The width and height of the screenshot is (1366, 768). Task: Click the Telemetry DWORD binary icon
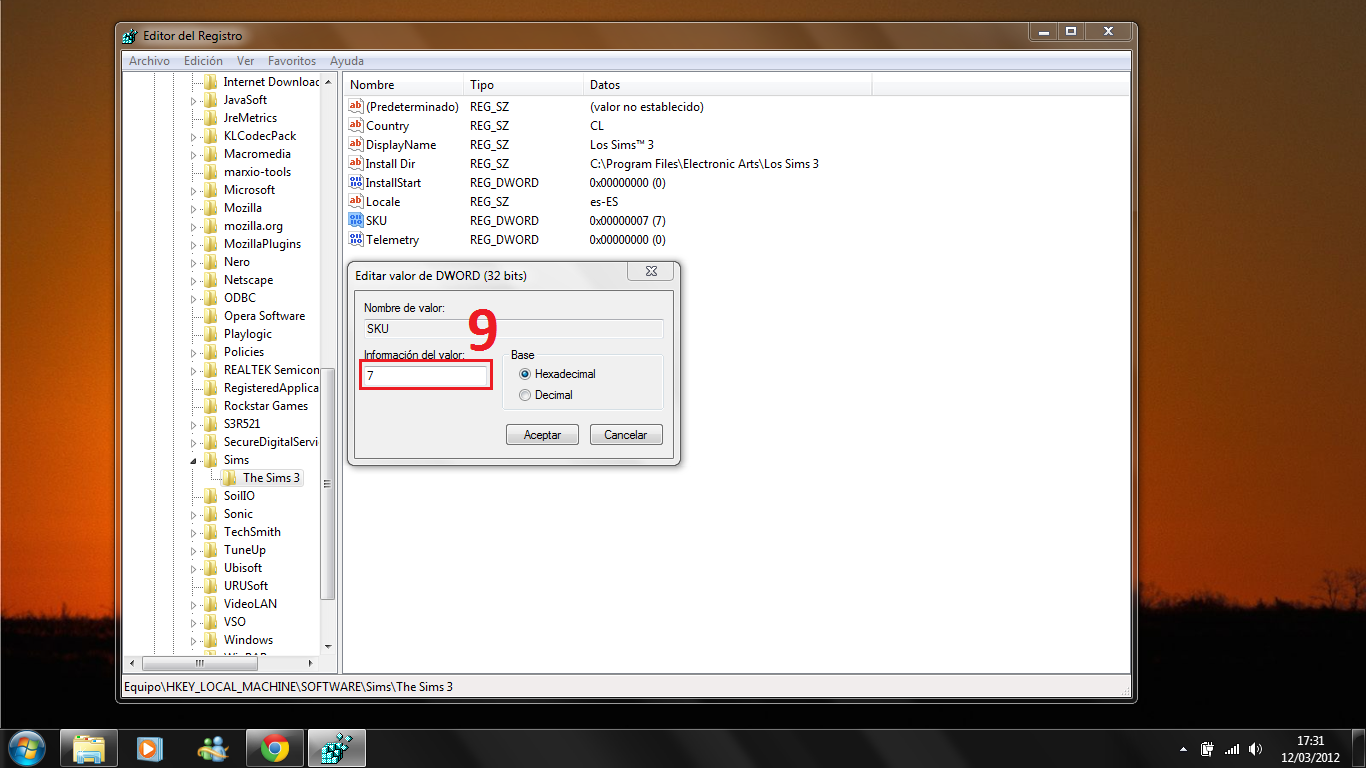tap(355, 239)
